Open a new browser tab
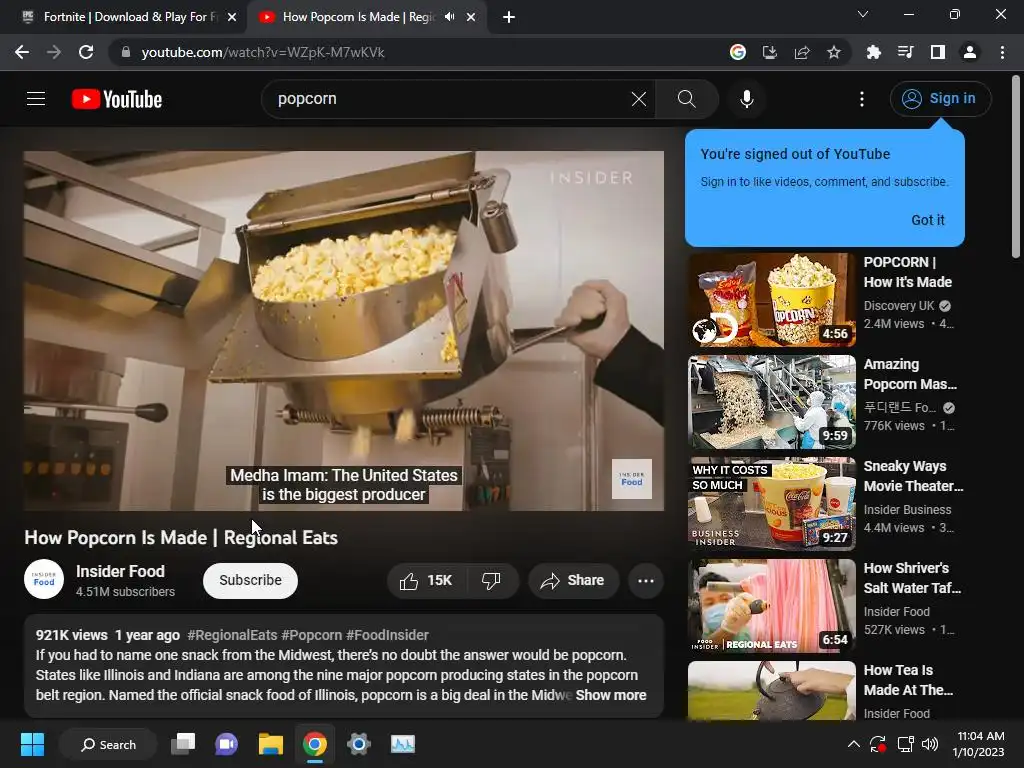Viewport: 1024px width, 768px height. tap(509, 17)
